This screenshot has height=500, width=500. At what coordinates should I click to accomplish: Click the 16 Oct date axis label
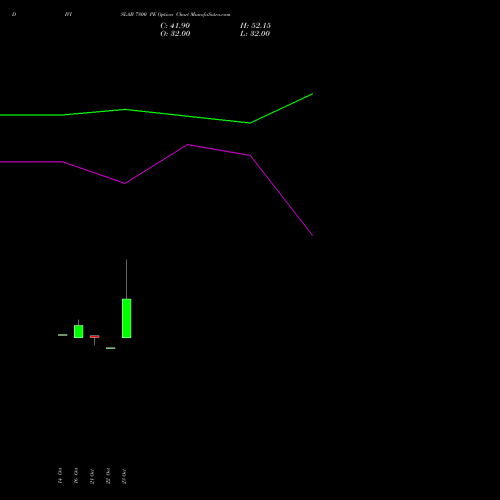click(76, 476)
